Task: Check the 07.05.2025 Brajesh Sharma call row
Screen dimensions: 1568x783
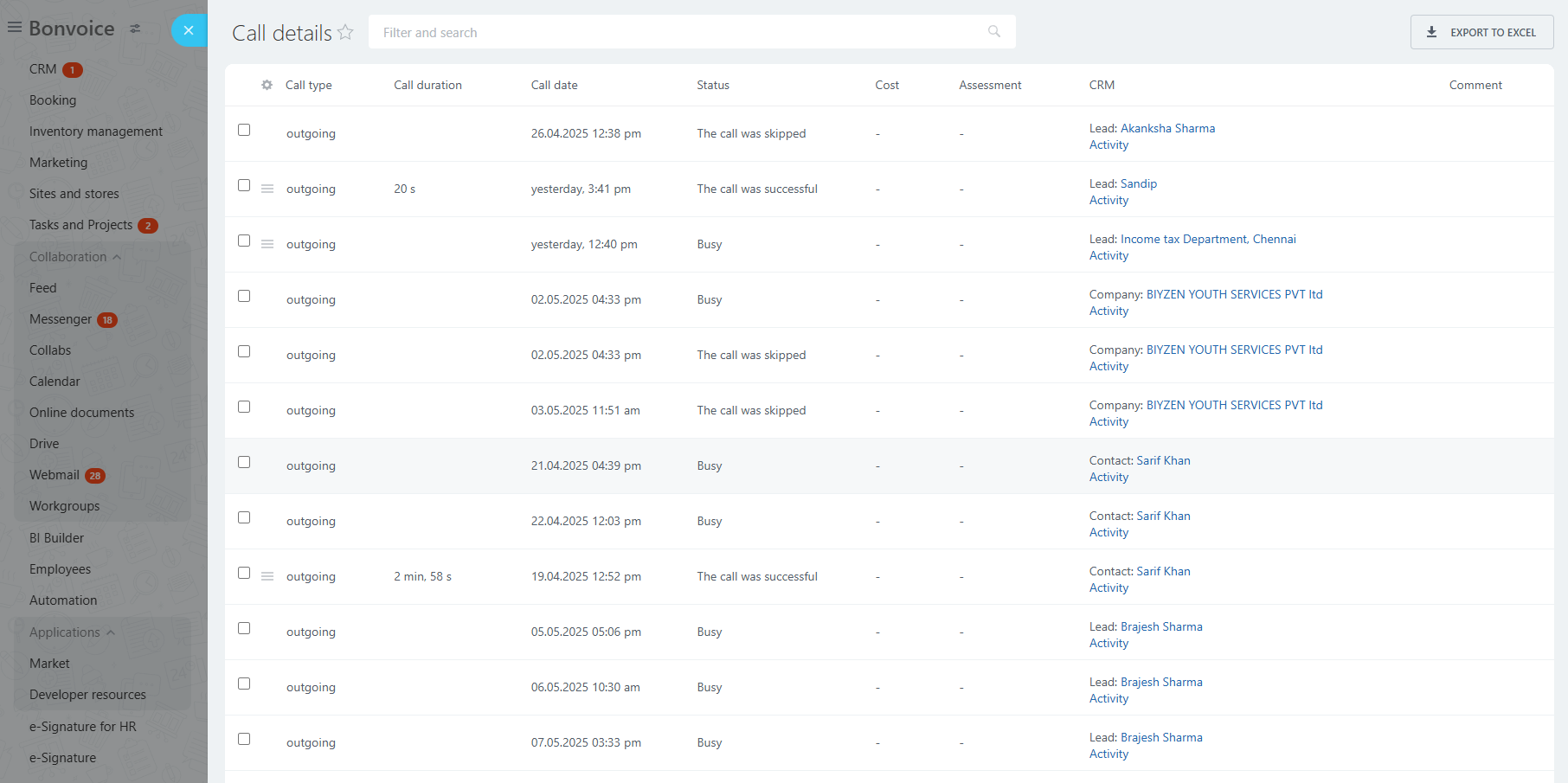Action: pos(244,739)
